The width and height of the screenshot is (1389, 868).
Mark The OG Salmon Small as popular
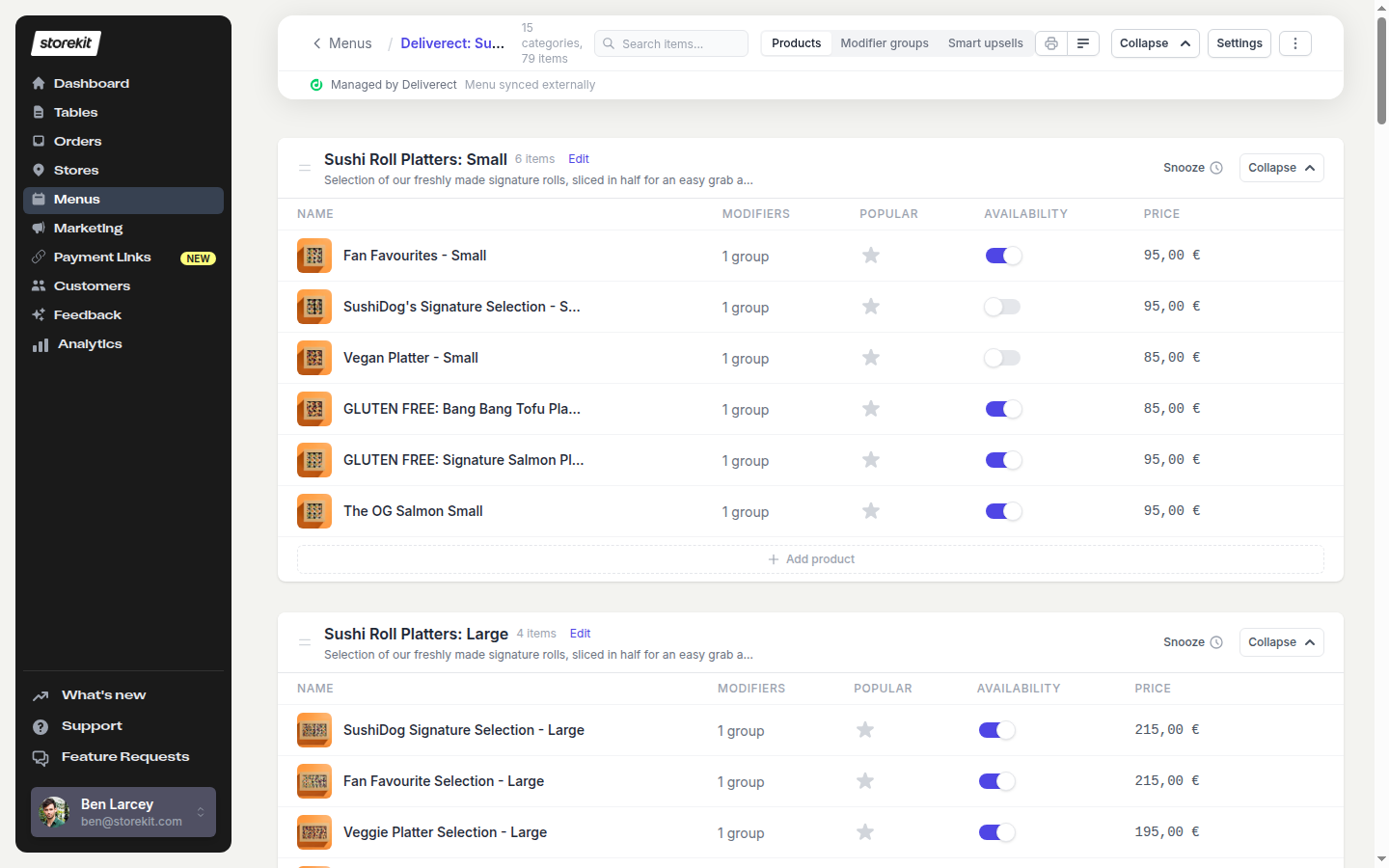[871, 511]
